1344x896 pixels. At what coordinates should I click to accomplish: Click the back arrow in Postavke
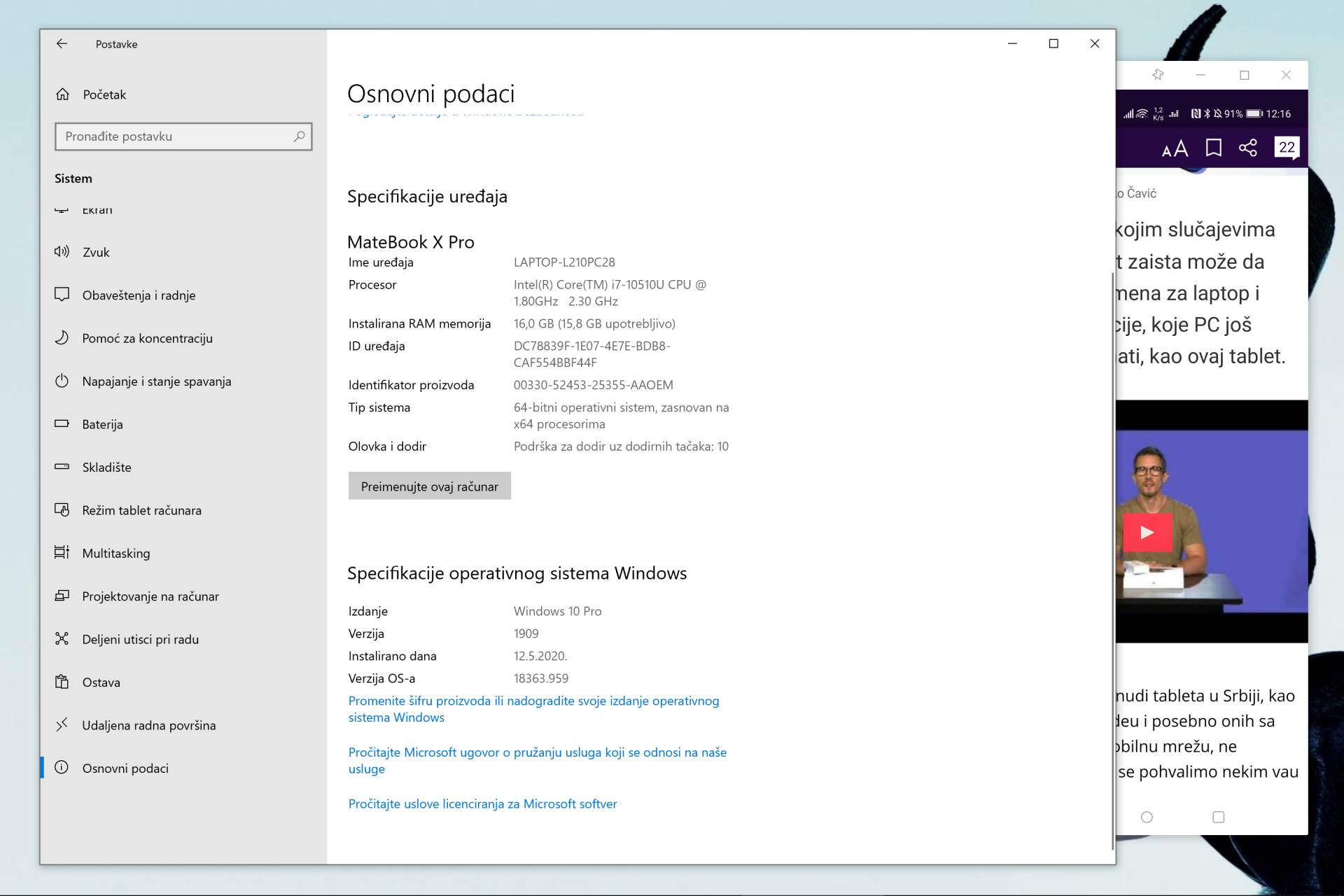62,43
